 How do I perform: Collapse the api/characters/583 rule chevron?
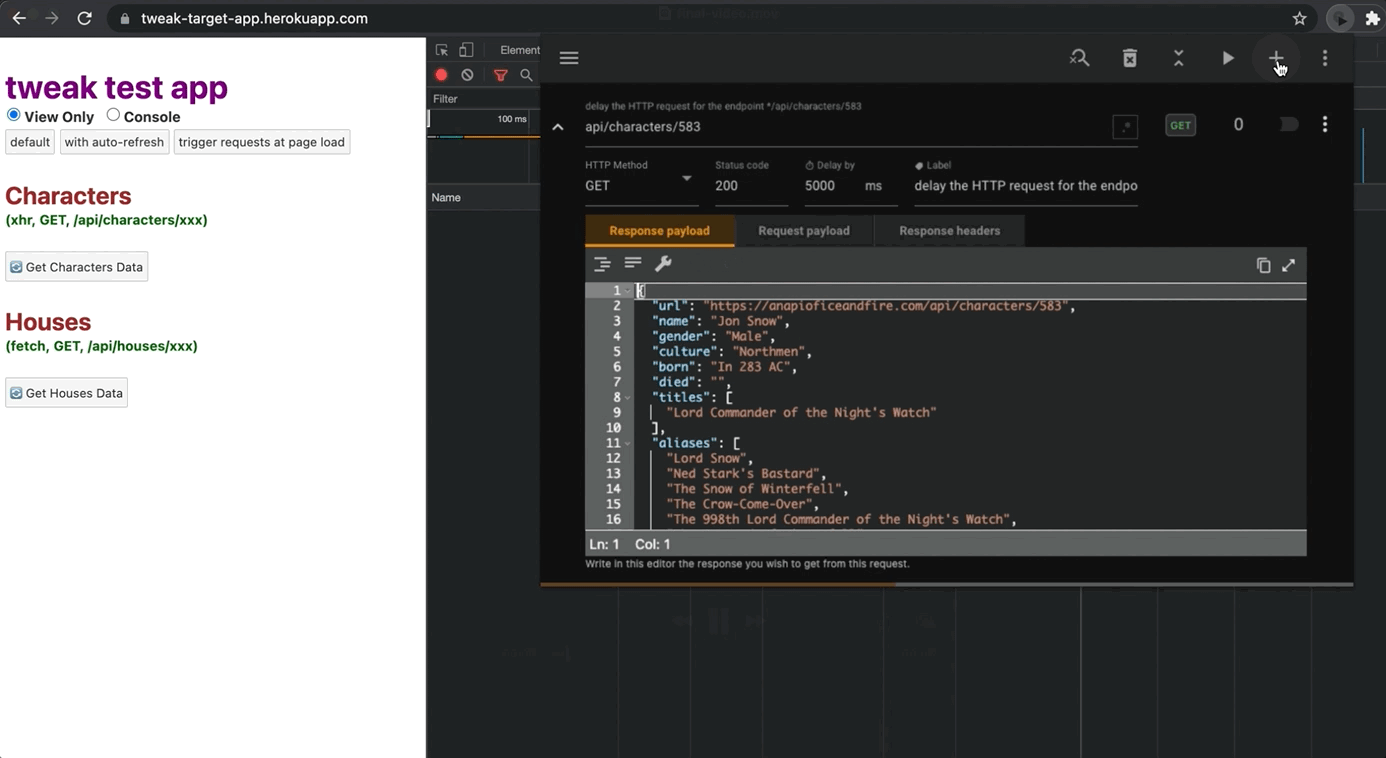coord(558,127)
